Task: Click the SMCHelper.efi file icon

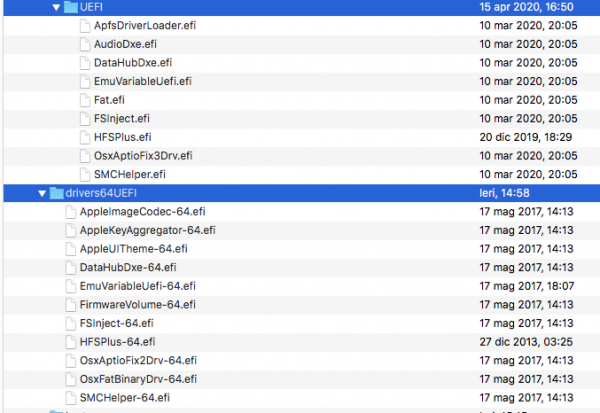Action: pyautogui.click(x=85, y=175)
